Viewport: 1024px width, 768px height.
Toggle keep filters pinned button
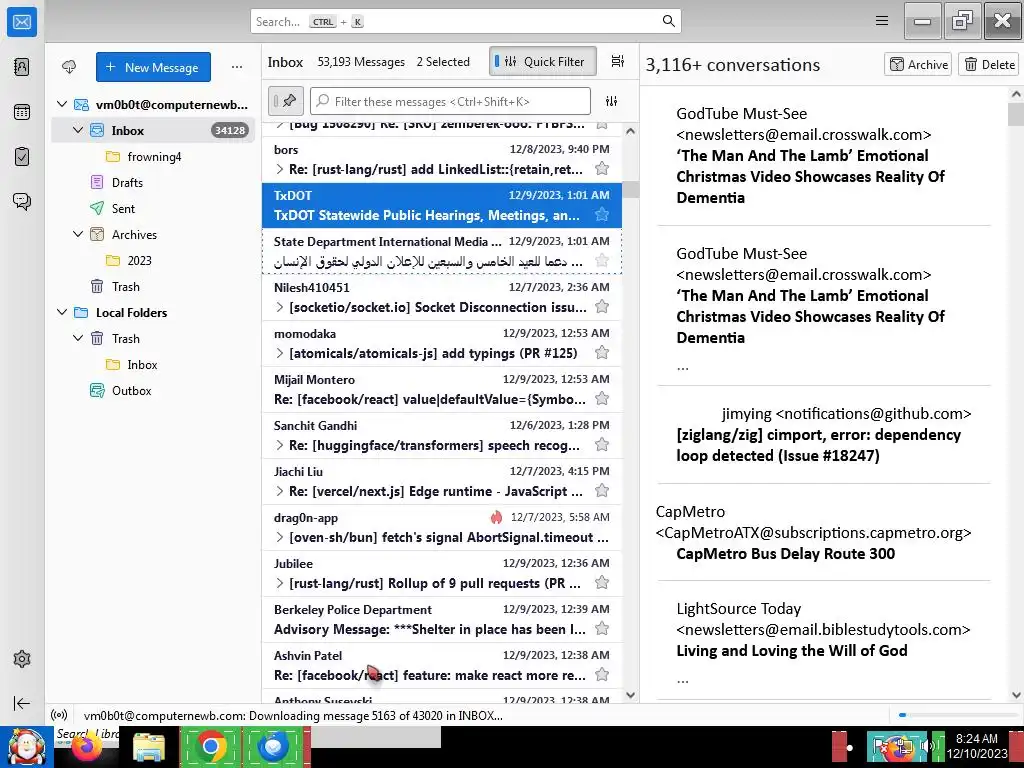tap(285, 101)
